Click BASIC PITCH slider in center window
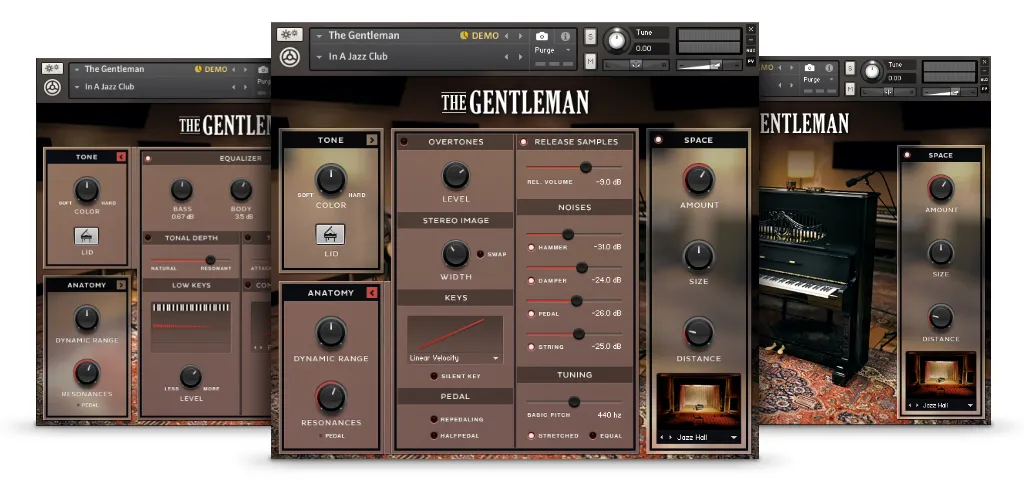The image size is (1024, 483). (575, 402)
